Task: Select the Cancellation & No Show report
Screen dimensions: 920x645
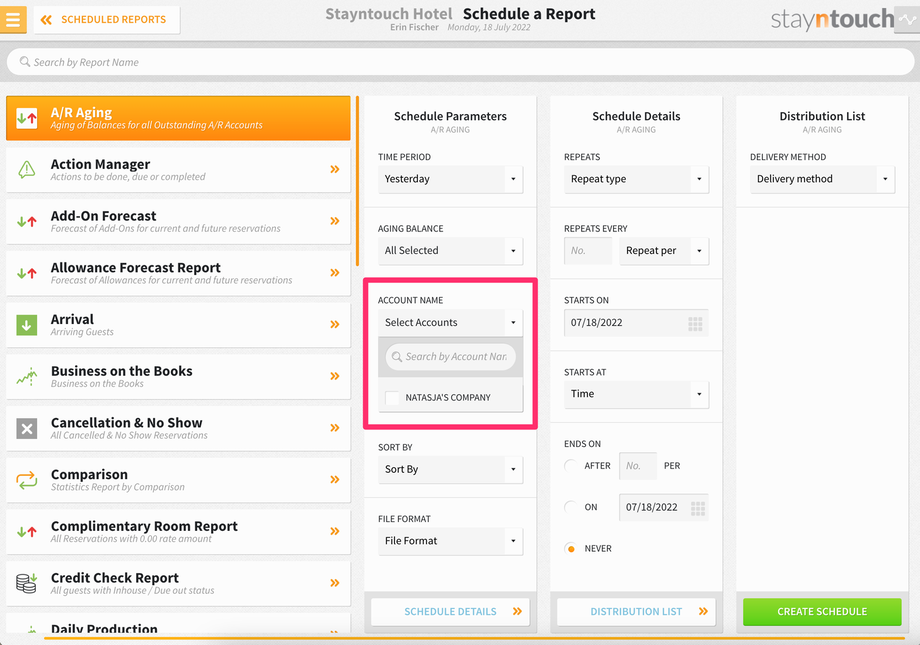Action: coord(178,428)
